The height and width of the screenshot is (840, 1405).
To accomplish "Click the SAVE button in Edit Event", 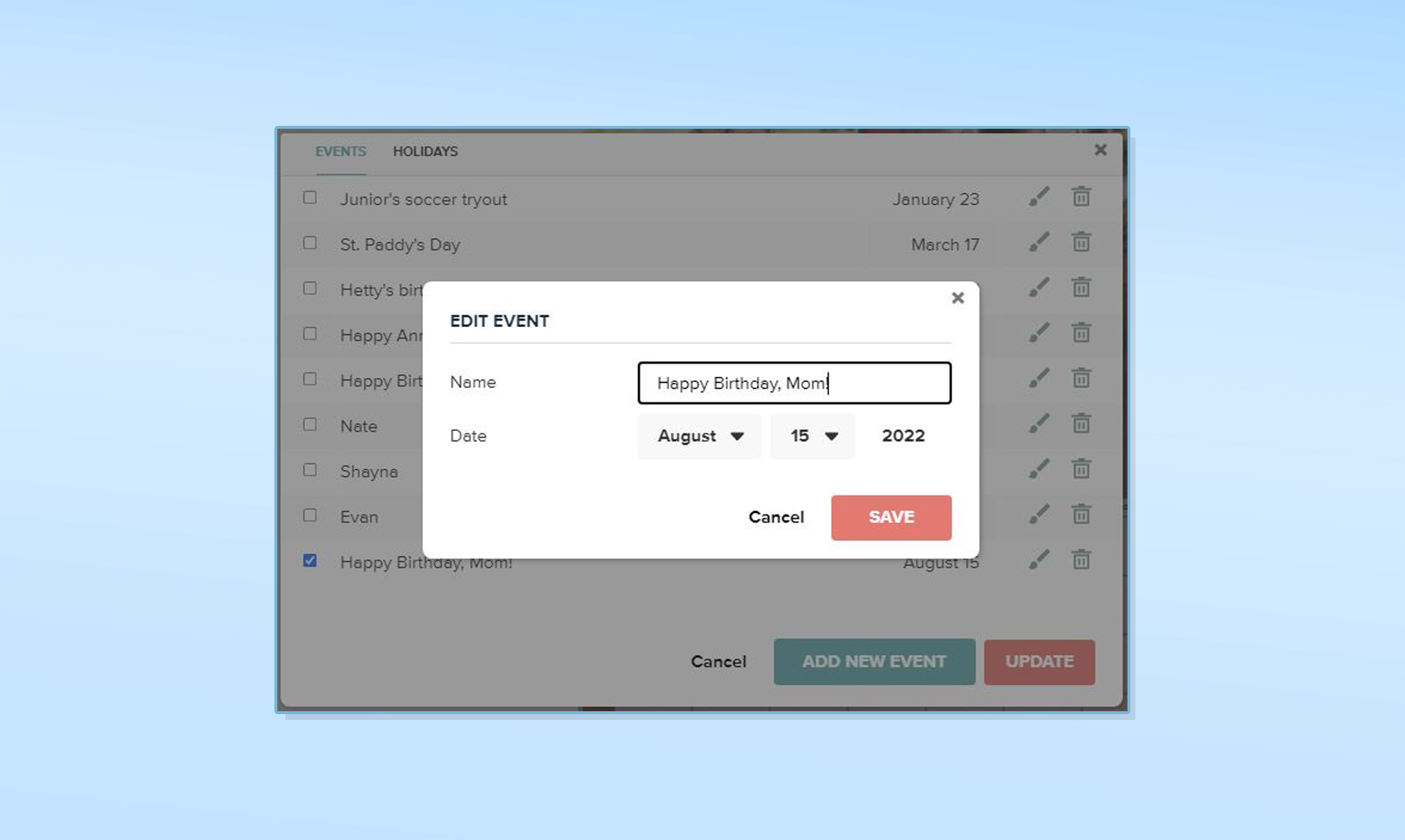I will pos(891,516).
